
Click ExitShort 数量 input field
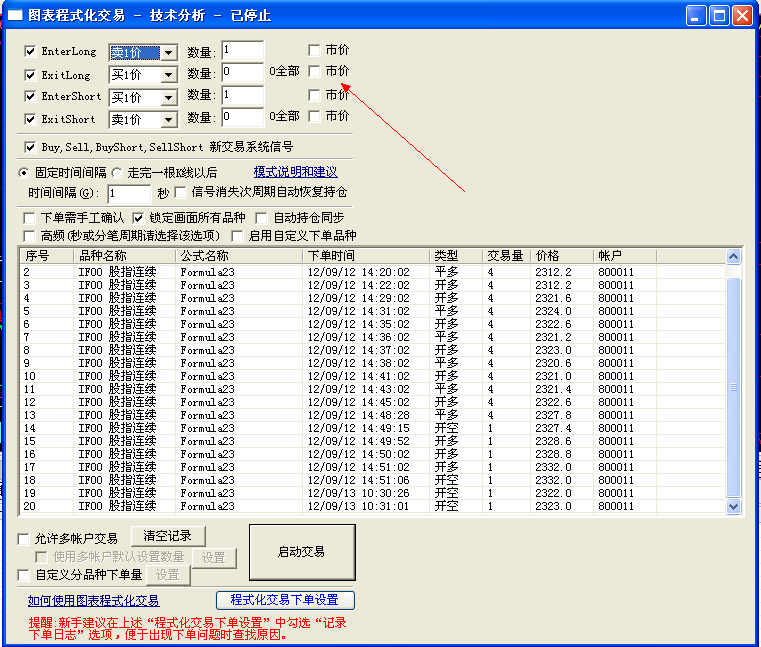pyautogui.click(x=243, y=117)
